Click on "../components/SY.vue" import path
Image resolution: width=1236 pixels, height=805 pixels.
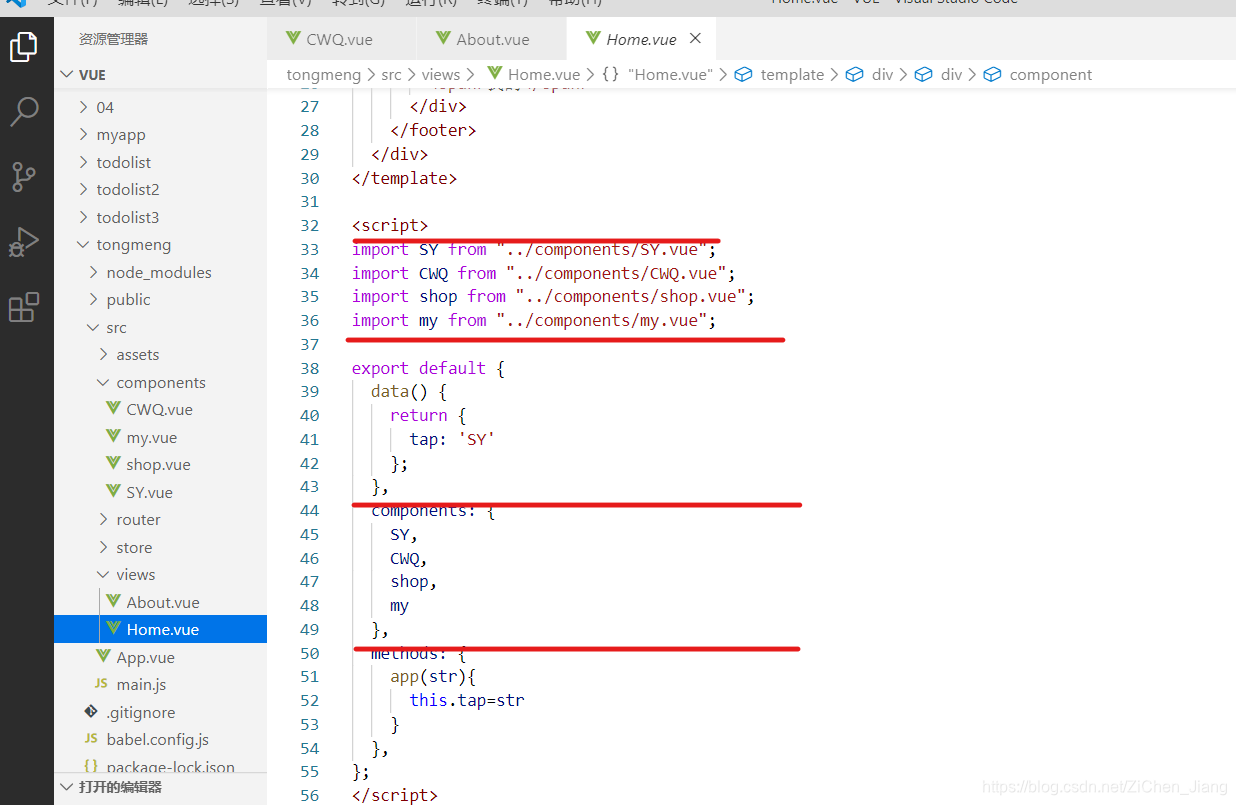coord(602,249)
